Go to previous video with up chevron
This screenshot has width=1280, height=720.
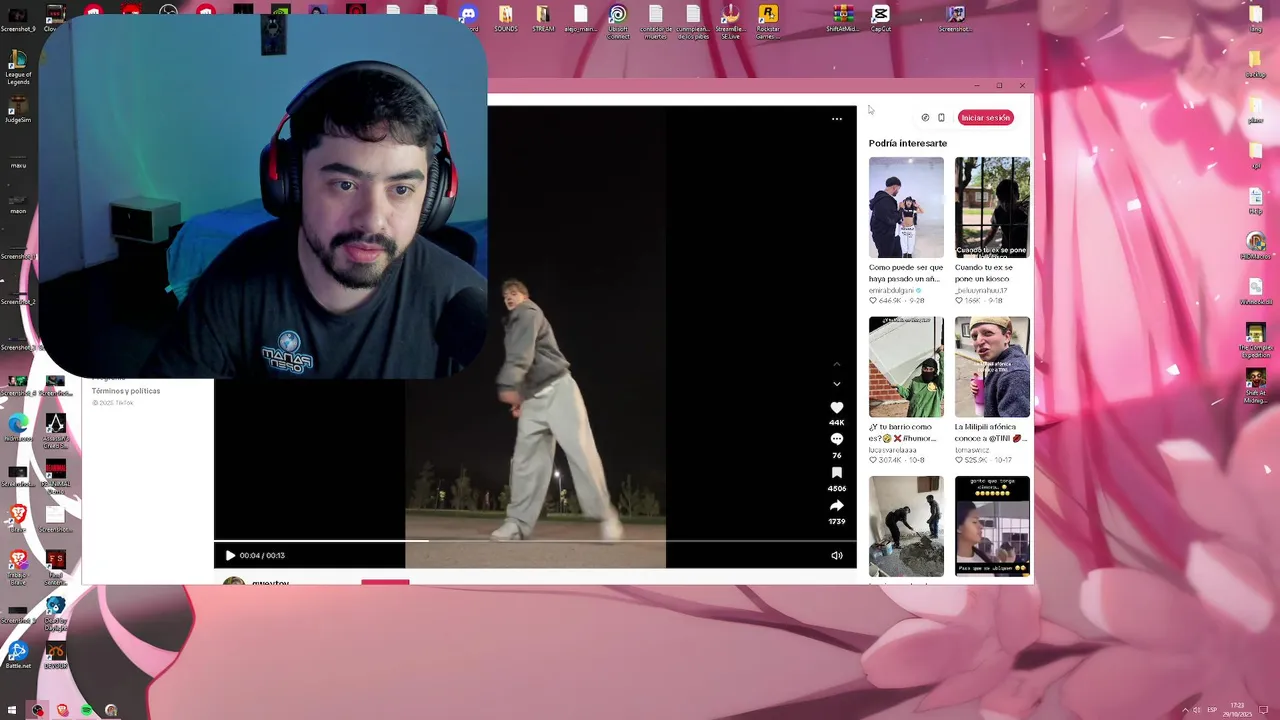(837, 364)
